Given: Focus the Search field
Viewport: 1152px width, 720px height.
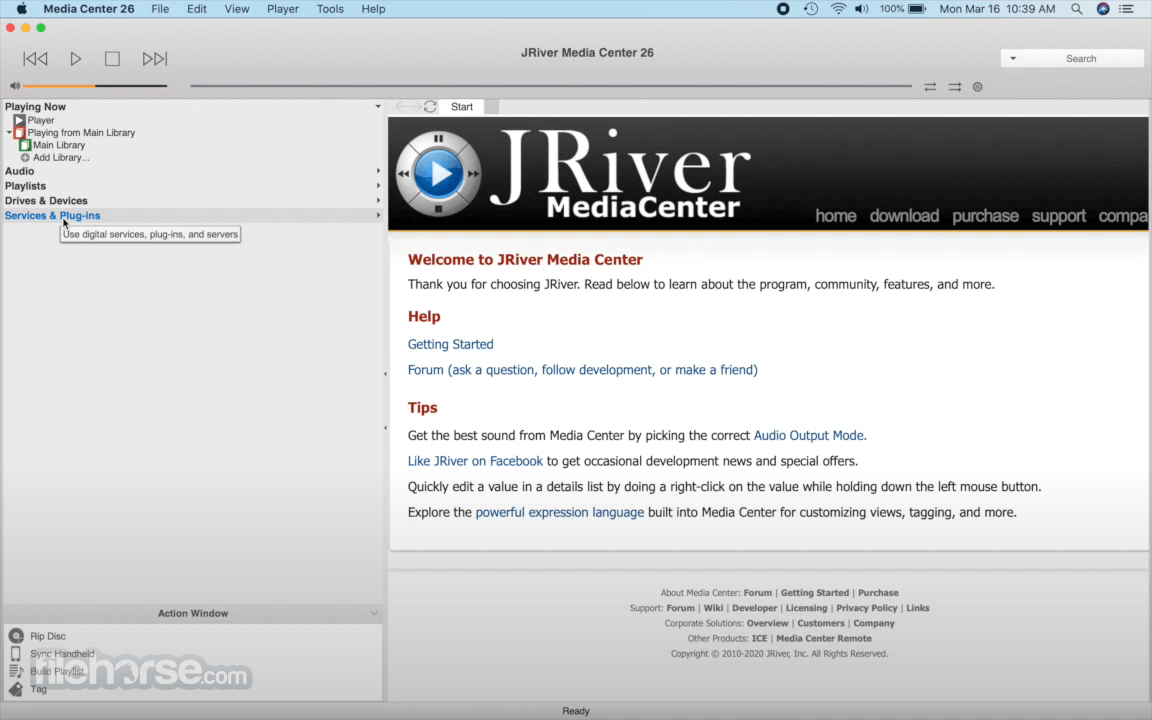Looking at the screenshot, I should click(x=1081, y=59).
